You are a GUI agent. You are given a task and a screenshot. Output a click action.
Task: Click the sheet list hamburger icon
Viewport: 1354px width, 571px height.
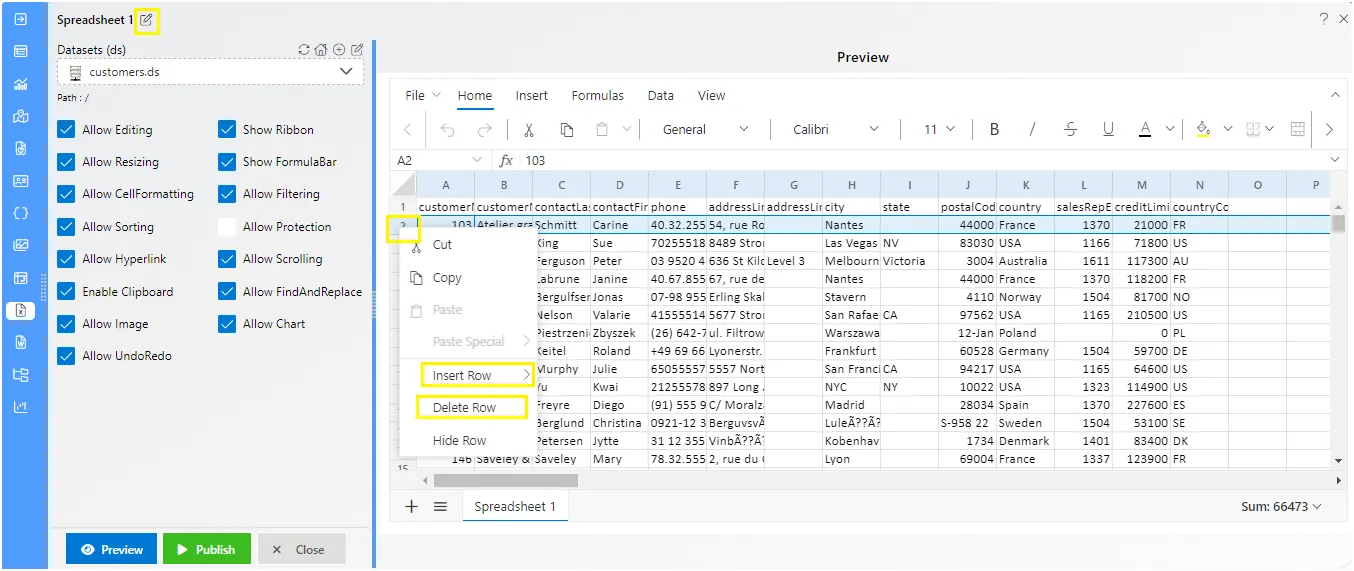440,506
